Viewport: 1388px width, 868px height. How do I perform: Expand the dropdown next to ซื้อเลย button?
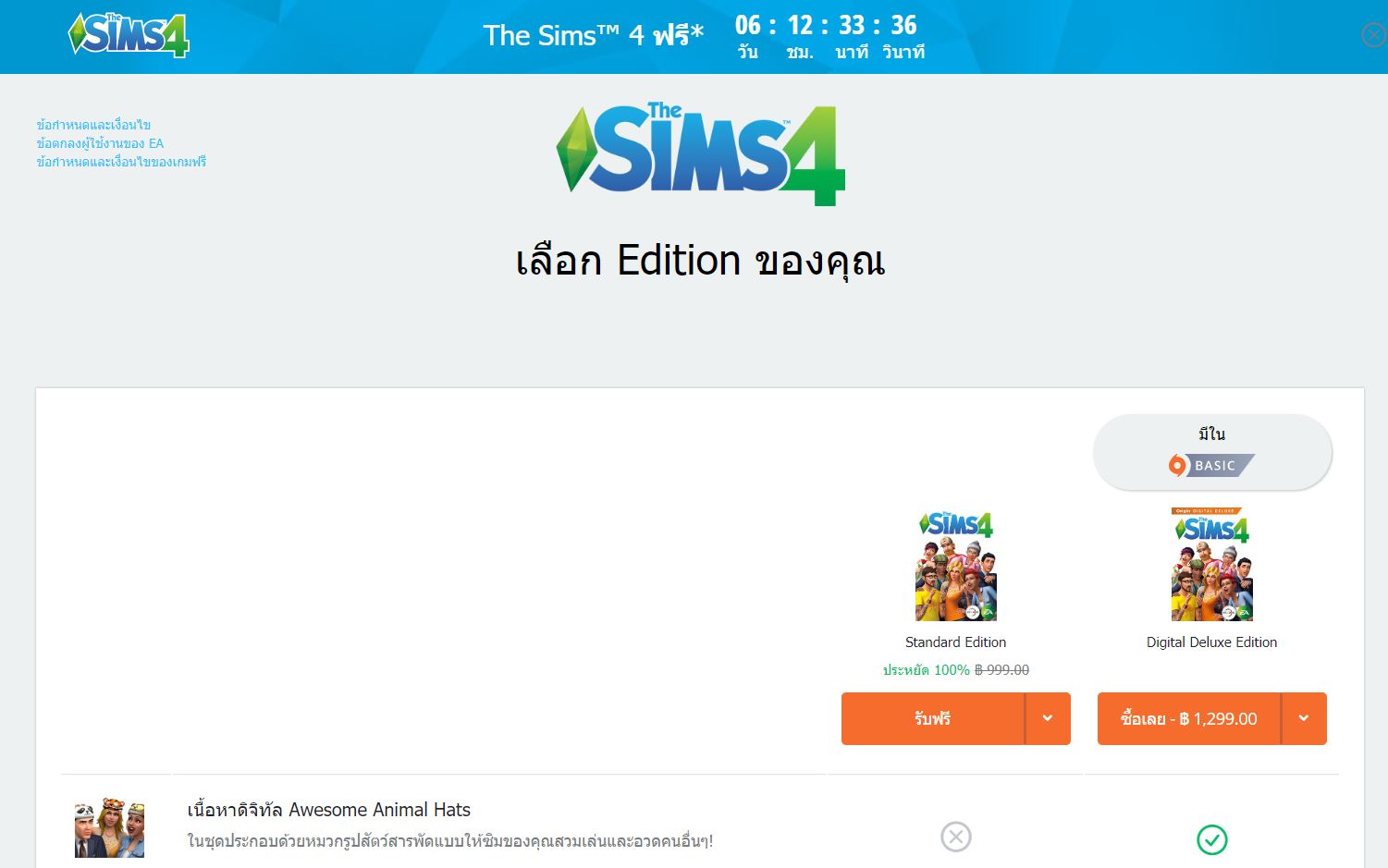[1304, 718]
